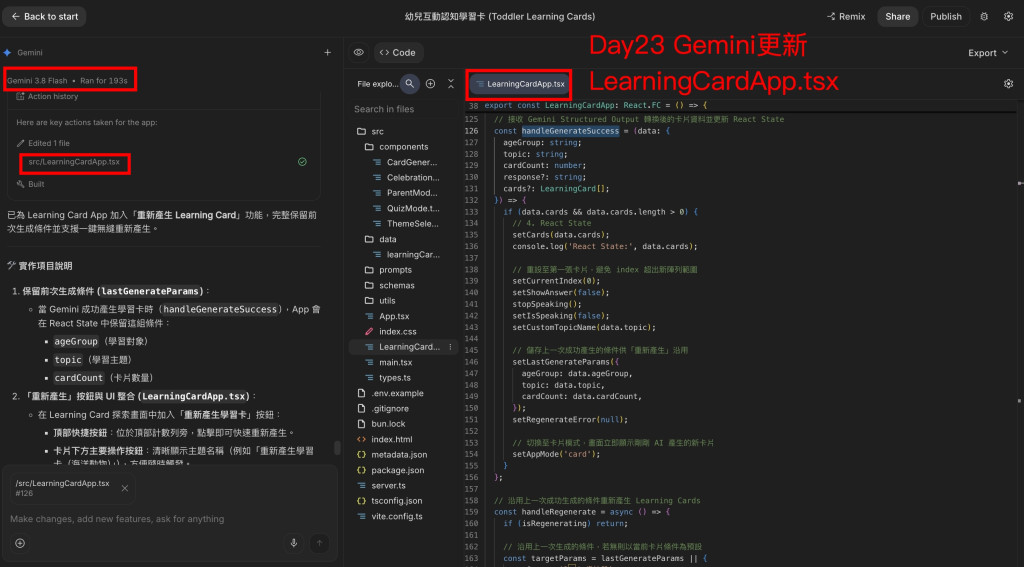Activate the microphone voice input icon
The height and width of the screenshot is (567, 1024).
point(294,543)
